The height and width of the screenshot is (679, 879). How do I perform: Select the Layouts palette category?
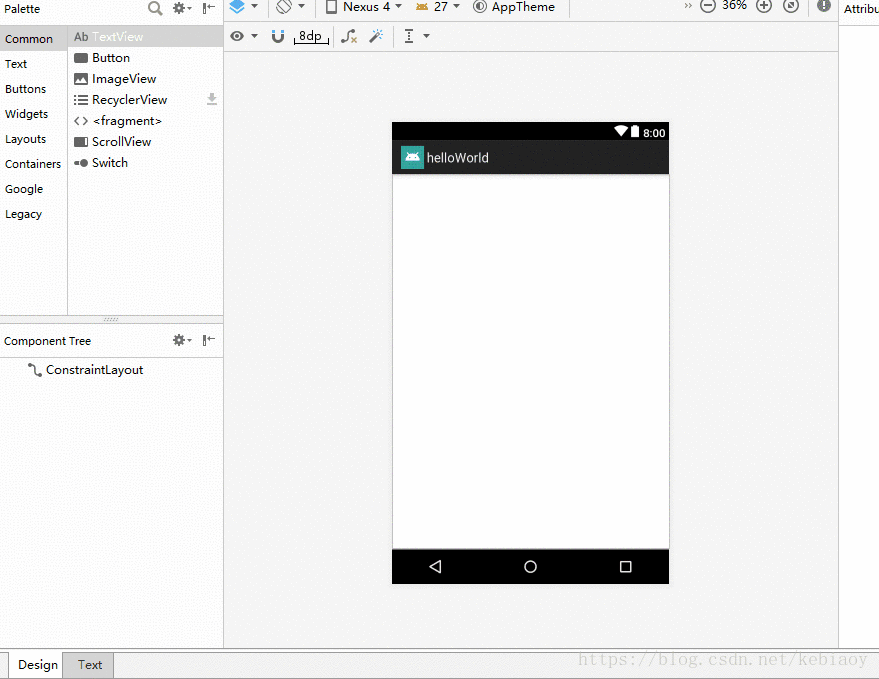pos(33,139)
